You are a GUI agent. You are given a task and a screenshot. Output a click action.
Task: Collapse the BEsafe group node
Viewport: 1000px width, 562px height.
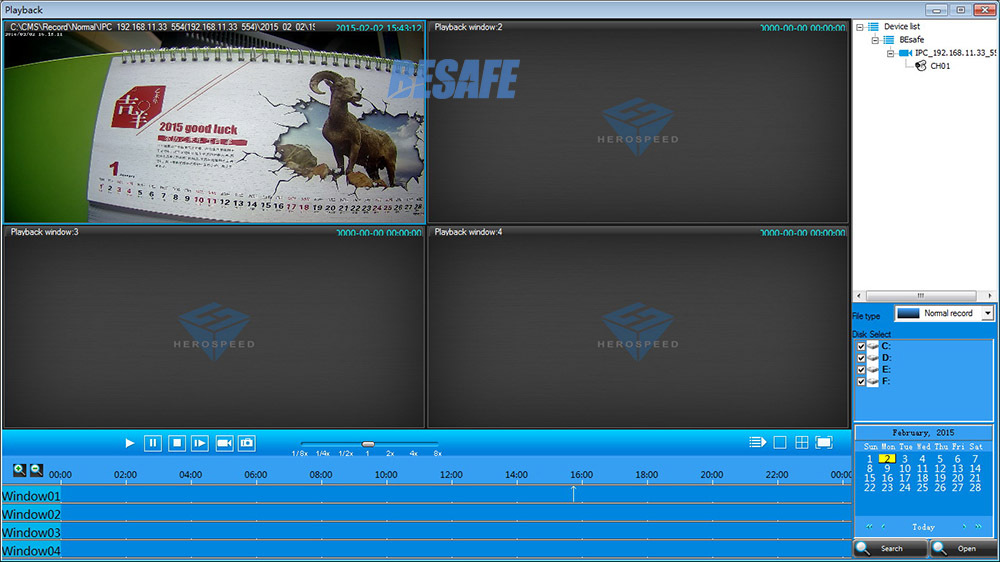pyautogui.click(x=875, y=40)
